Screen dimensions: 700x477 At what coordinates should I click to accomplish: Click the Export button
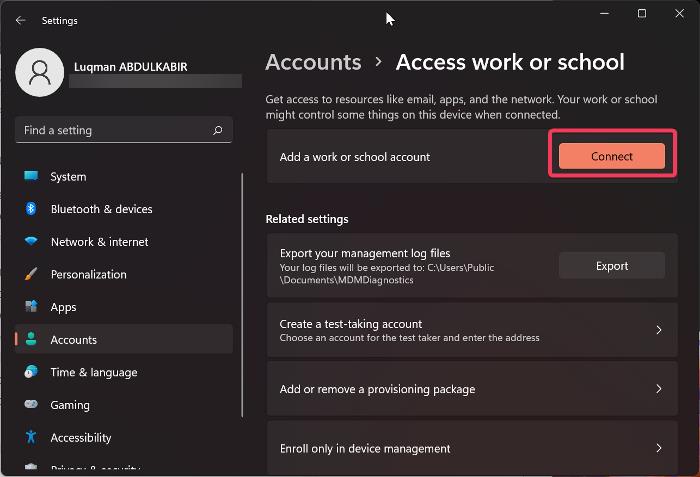[x=611, y=266]
